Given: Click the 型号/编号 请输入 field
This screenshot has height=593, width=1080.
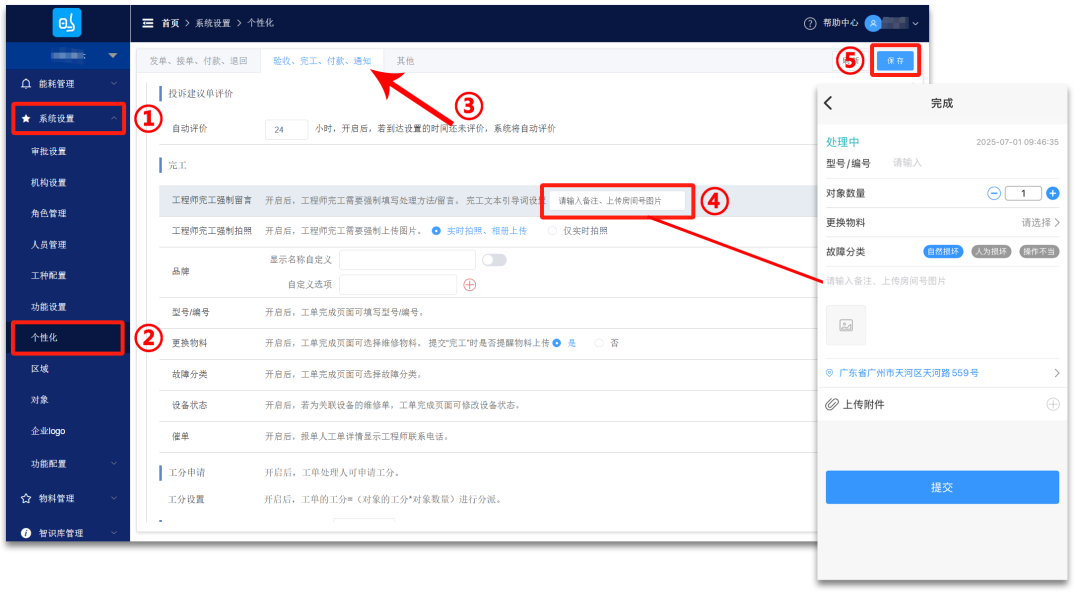Looking at the screenshot, I should (907, 163).
